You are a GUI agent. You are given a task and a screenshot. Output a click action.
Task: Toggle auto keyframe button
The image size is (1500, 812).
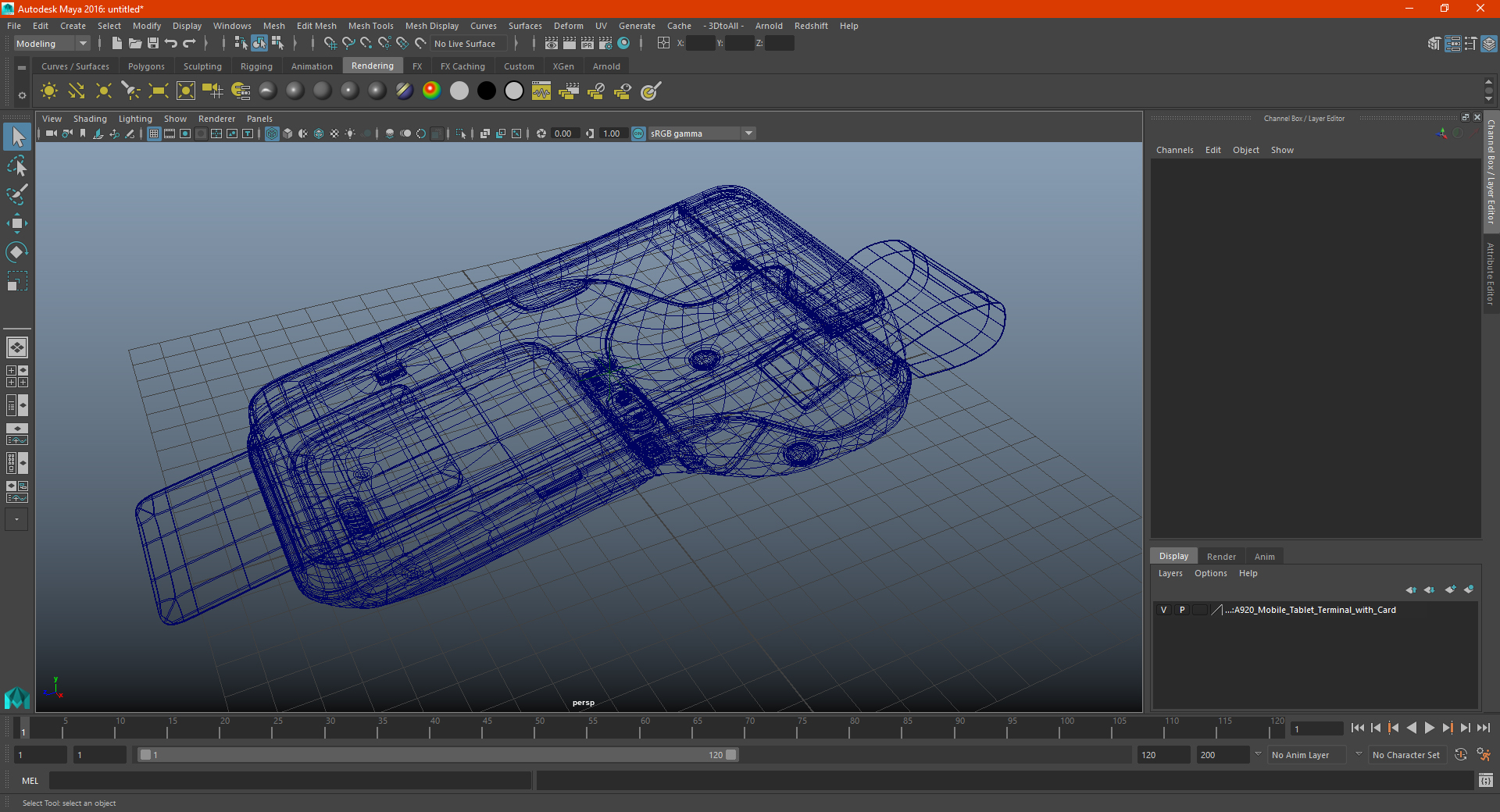[x=1460, y=755]
